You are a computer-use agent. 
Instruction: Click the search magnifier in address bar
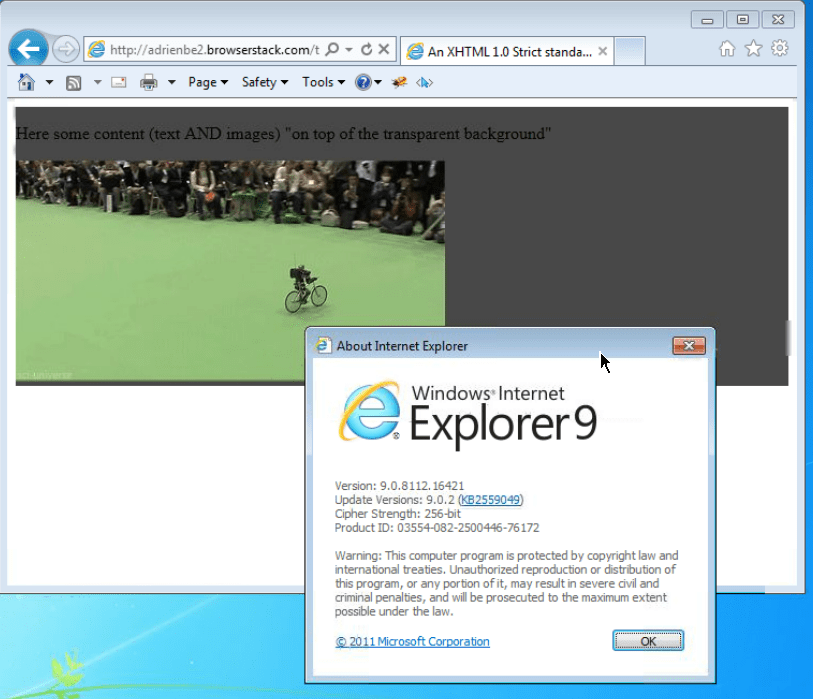(332, 49)
